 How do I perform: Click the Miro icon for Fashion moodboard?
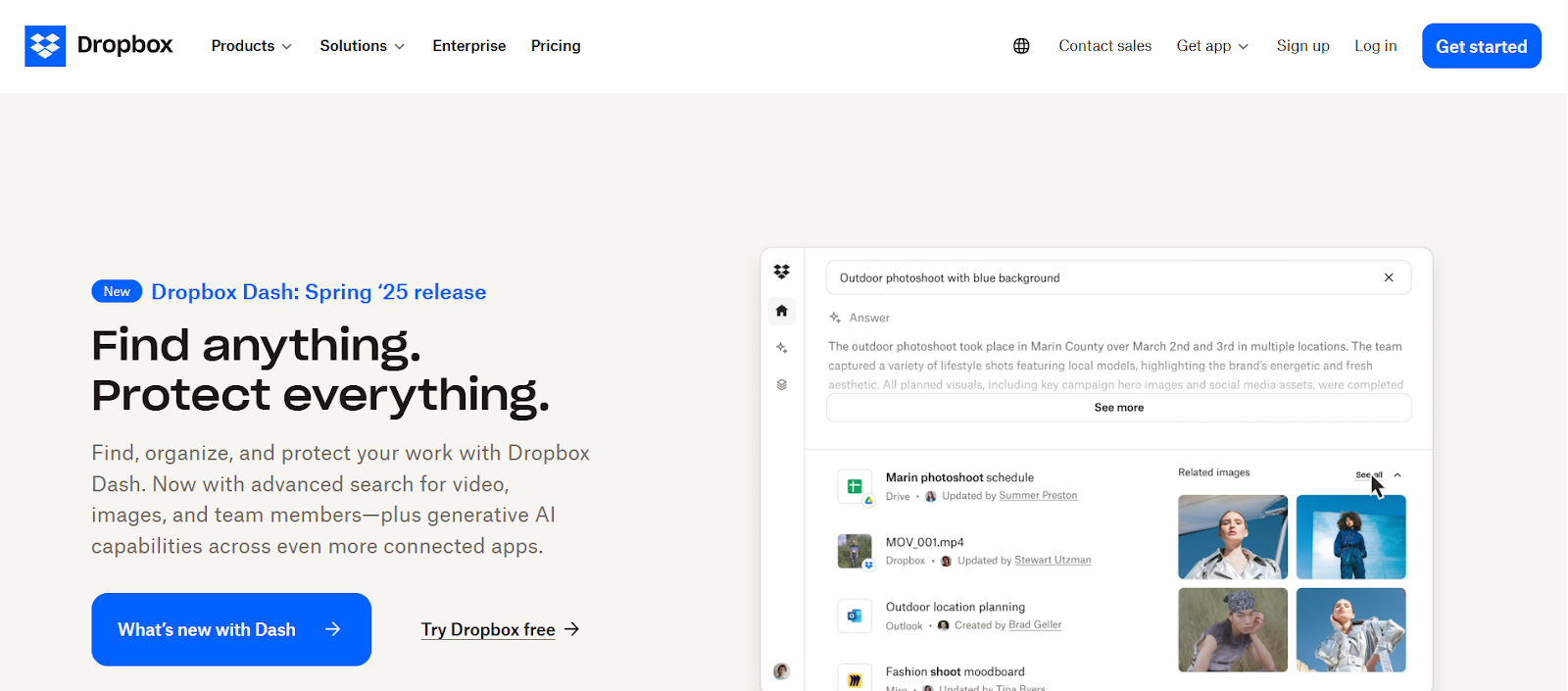point(855,678)
